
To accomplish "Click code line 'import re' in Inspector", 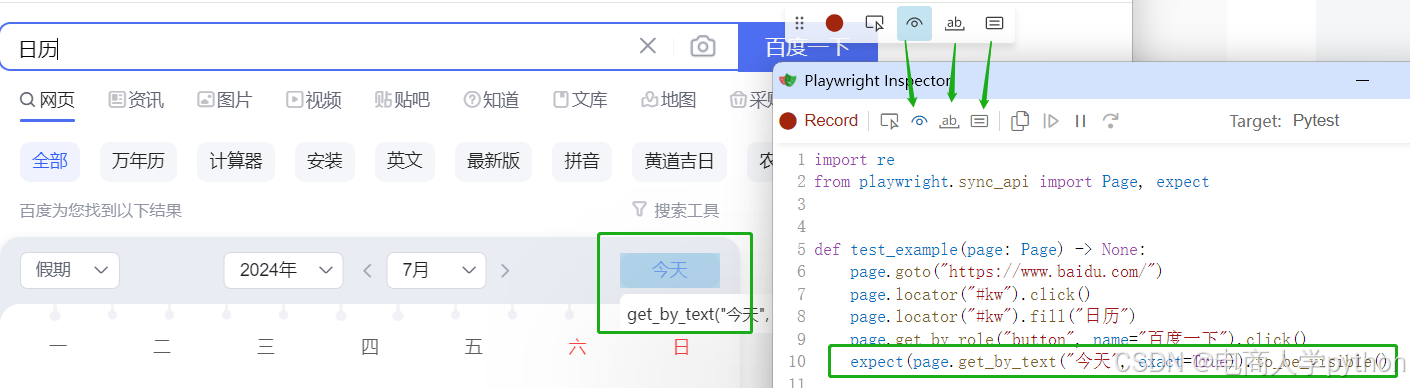I will [854, 160].
